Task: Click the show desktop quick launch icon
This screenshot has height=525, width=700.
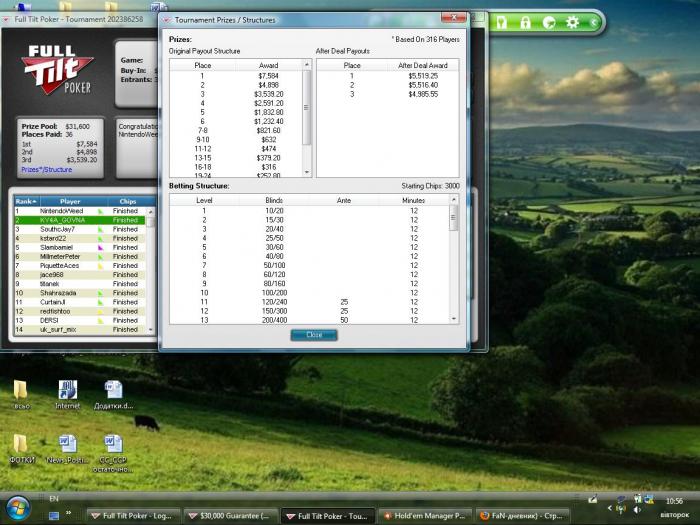Action: pyautogui.click(x=54, y=516)
